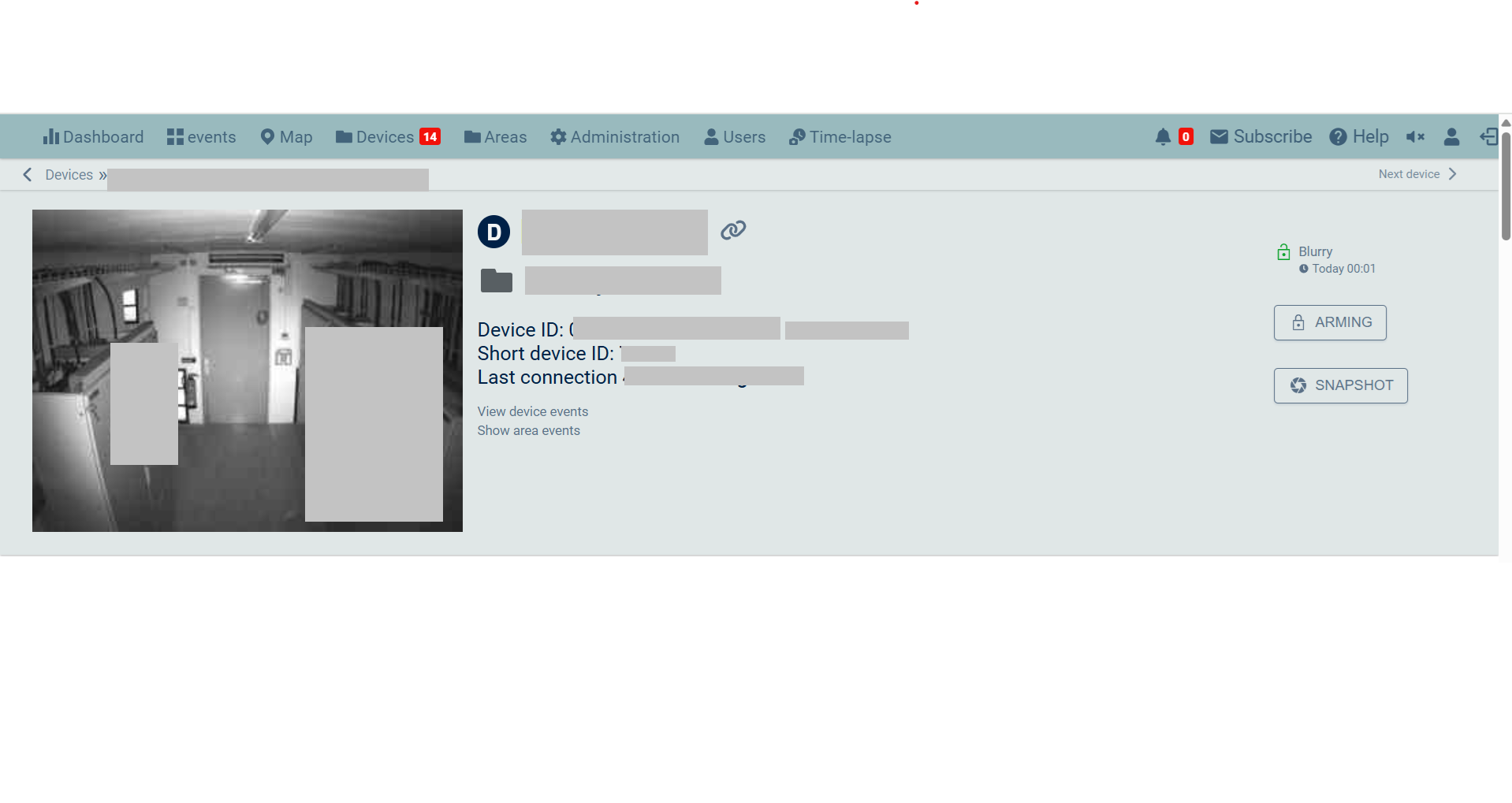This screenshot has width=1512, height=803.
Task: Click the Today 00:01 timestamp
Action: point(1344,269)
